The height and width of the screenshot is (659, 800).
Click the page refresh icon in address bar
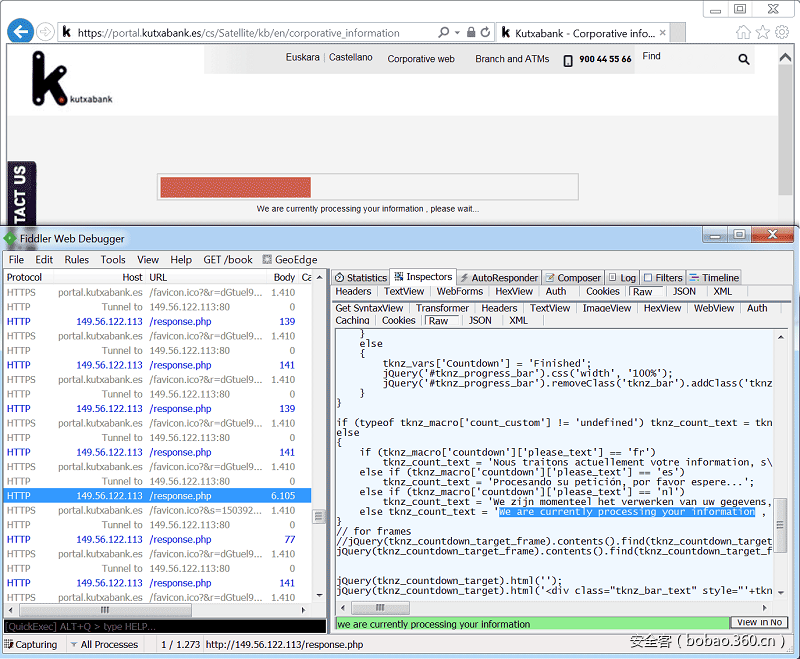point(486,32)
